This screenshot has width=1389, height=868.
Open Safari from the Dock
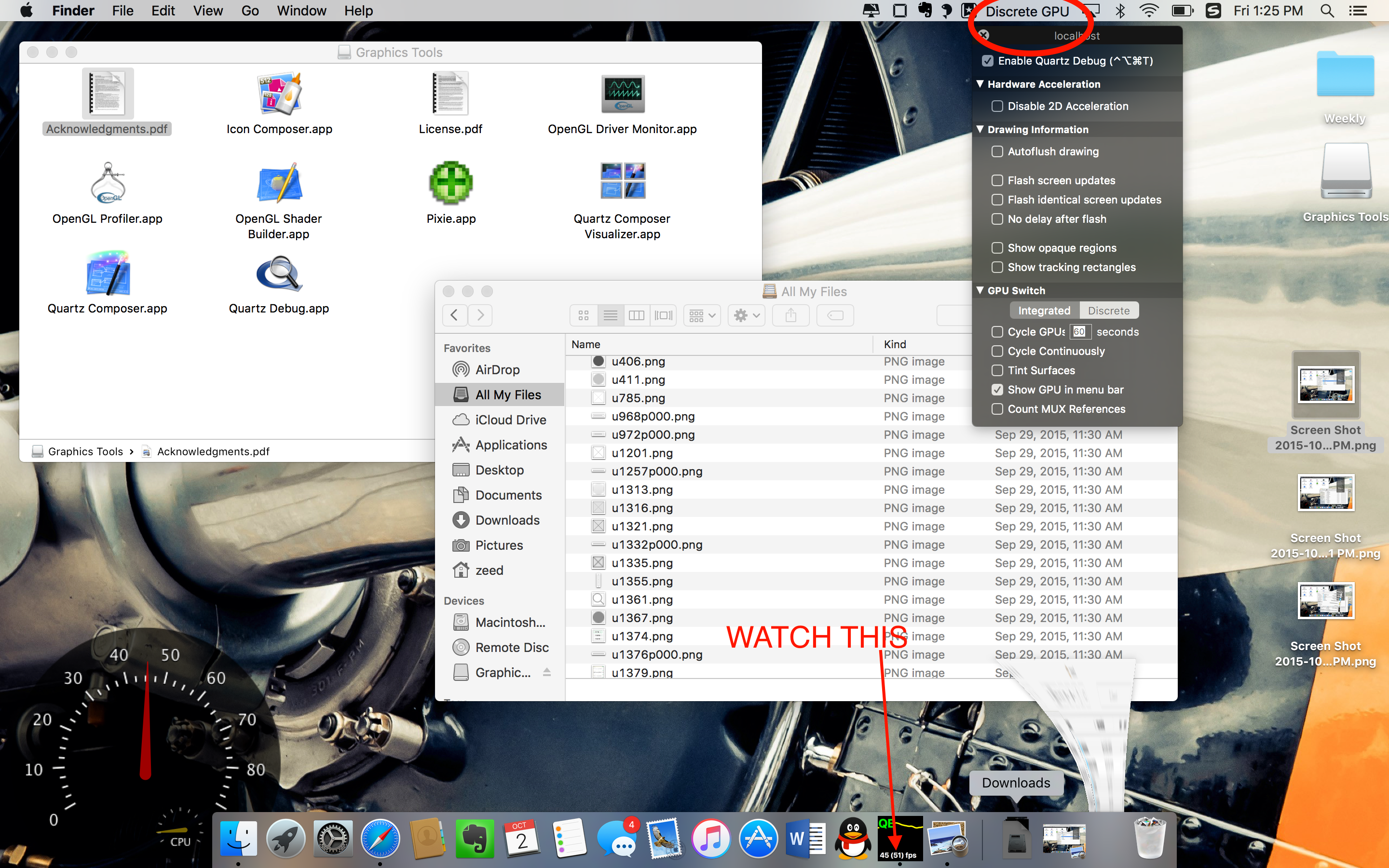[x=380, y=839]
